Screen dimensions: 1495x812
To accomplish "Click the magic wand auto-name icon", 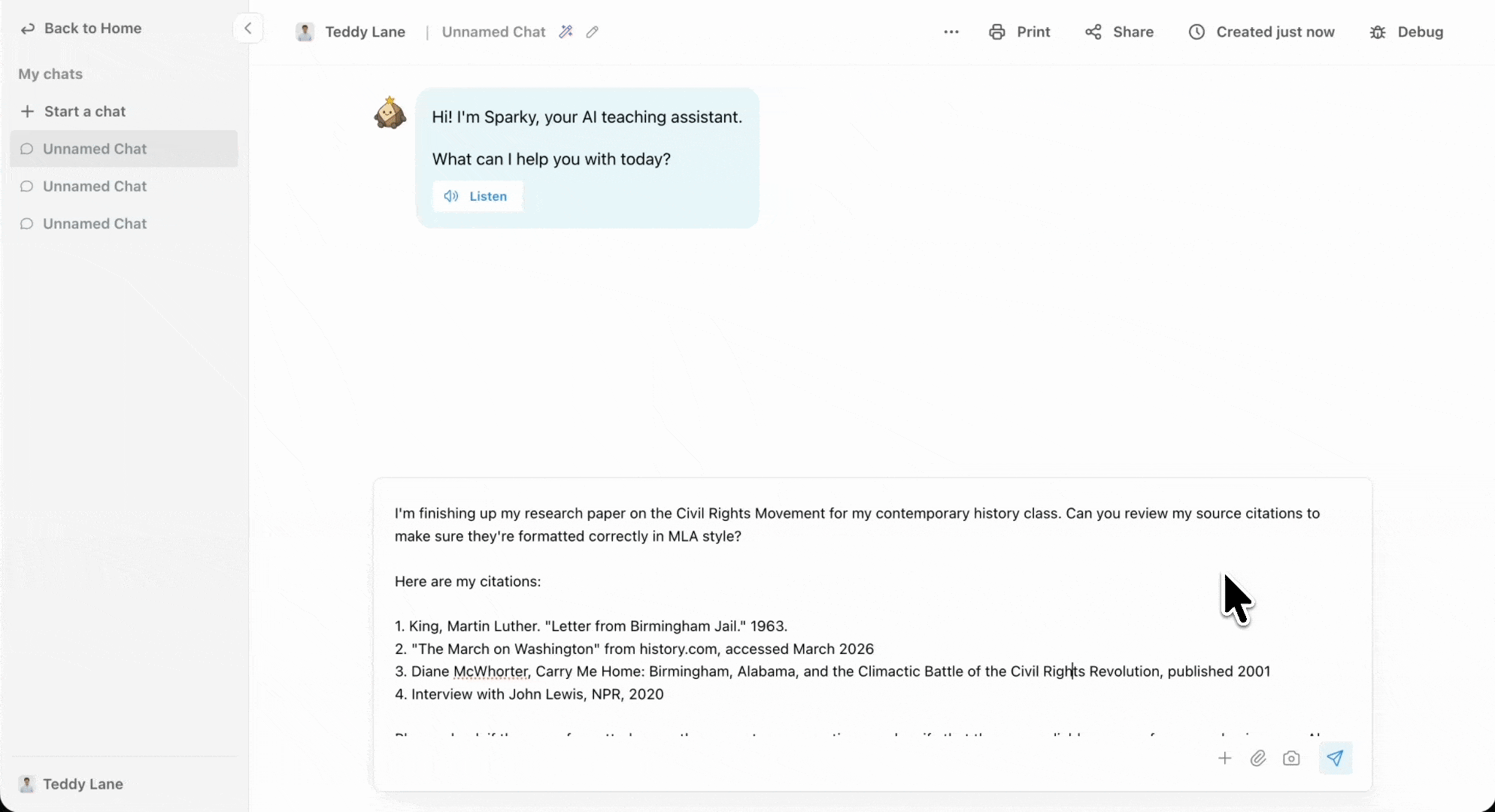I will [x=566, y=32].
